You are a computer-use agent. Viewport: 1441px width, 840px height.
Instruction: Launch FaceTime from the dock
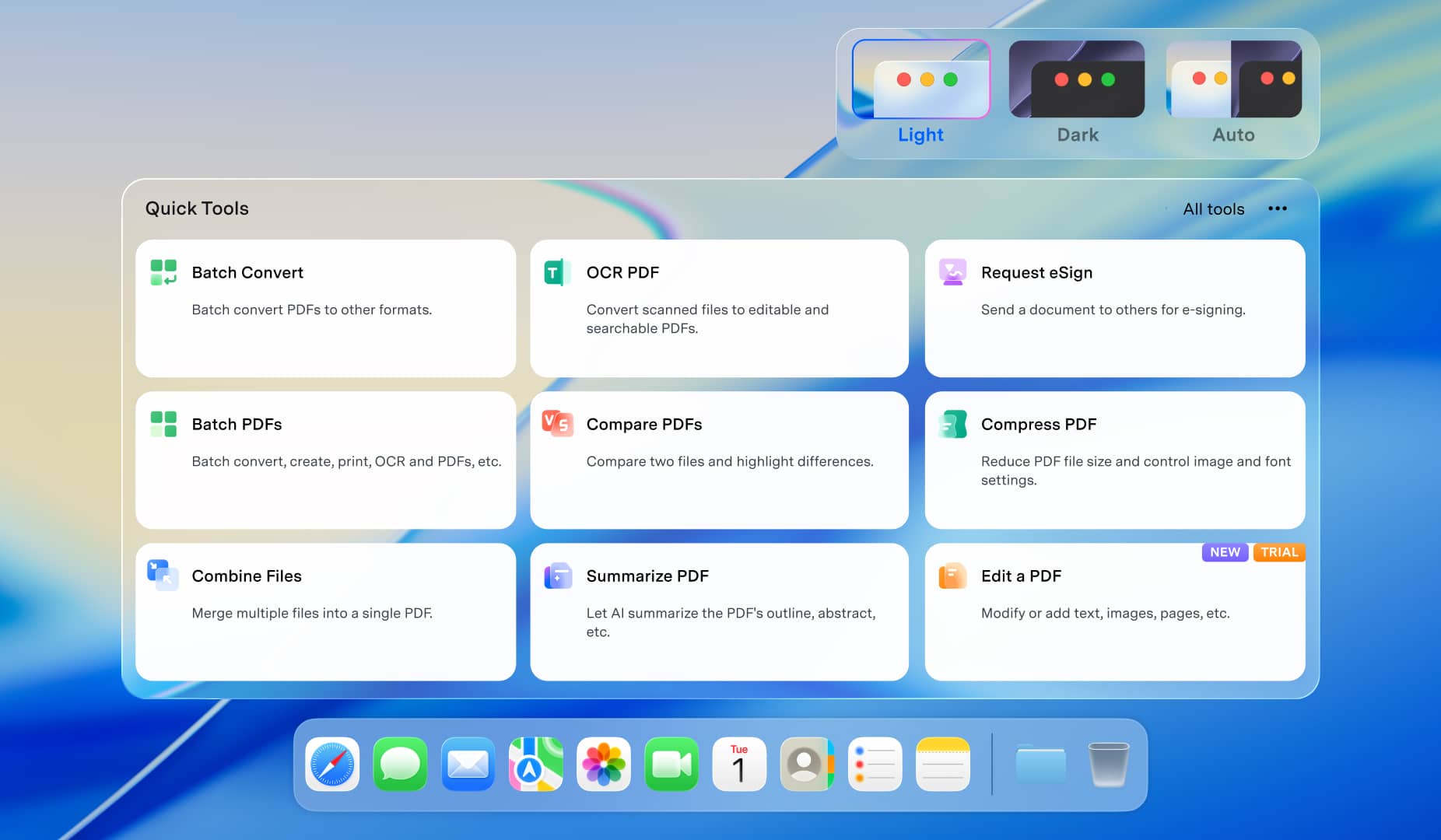(x=671, y=765)
